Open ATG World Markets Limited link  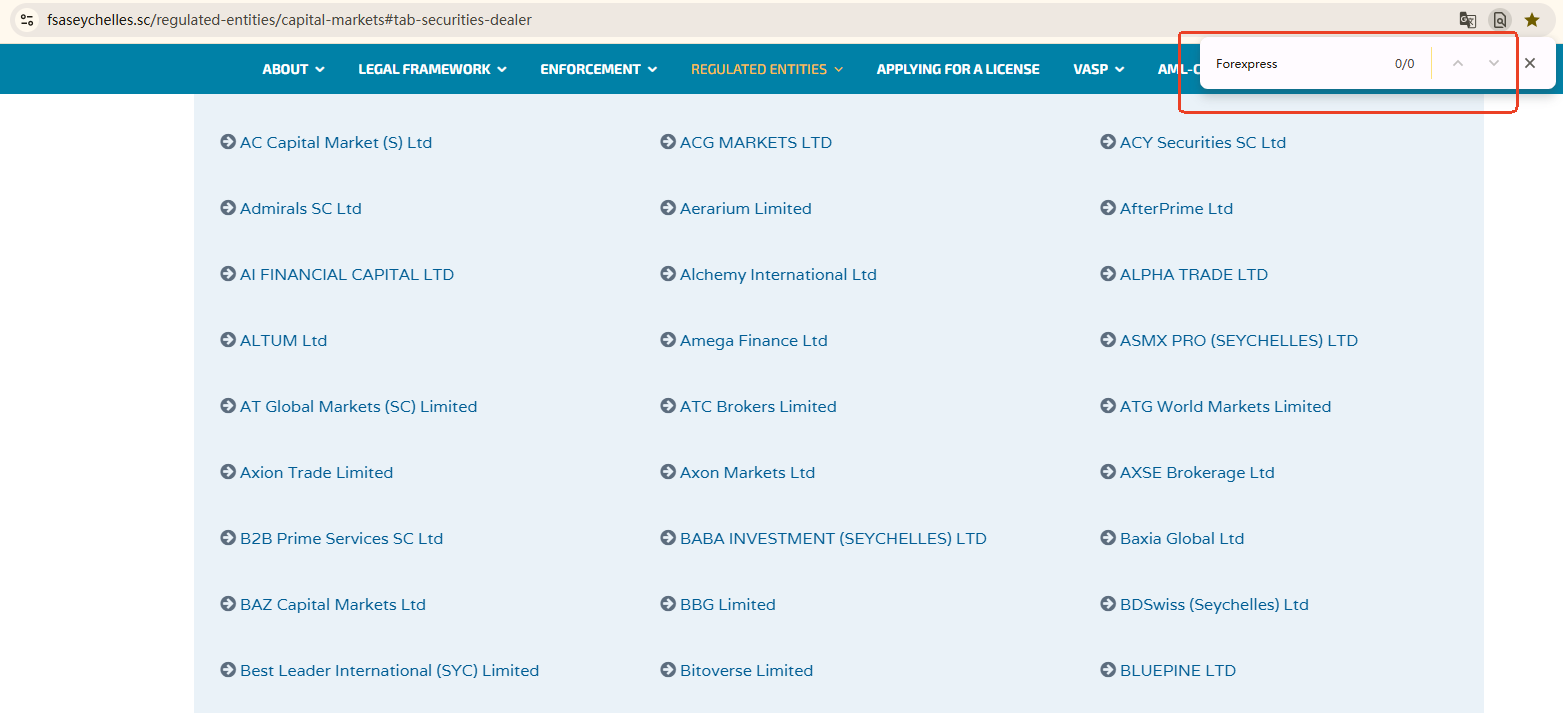coord(1225,406)
